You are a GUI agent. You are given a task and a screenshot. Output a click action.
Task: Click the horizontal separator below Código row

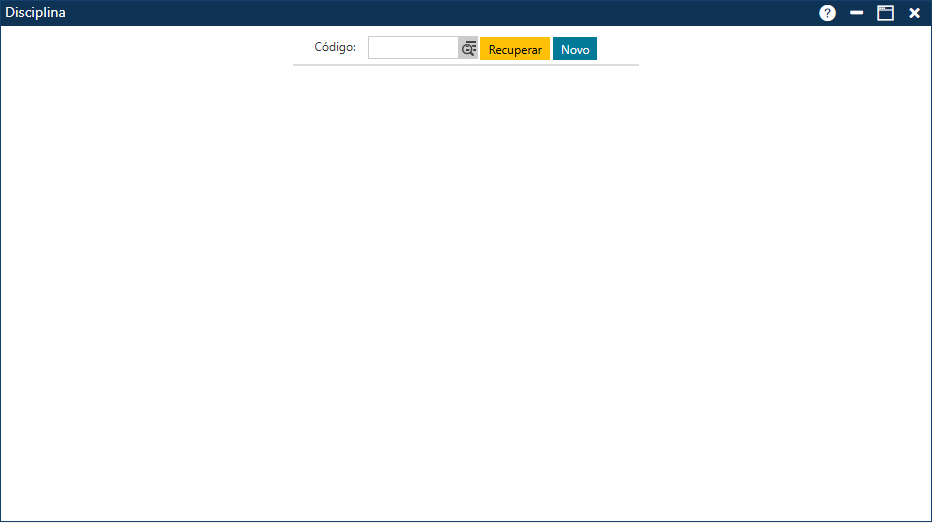[465, 65]
